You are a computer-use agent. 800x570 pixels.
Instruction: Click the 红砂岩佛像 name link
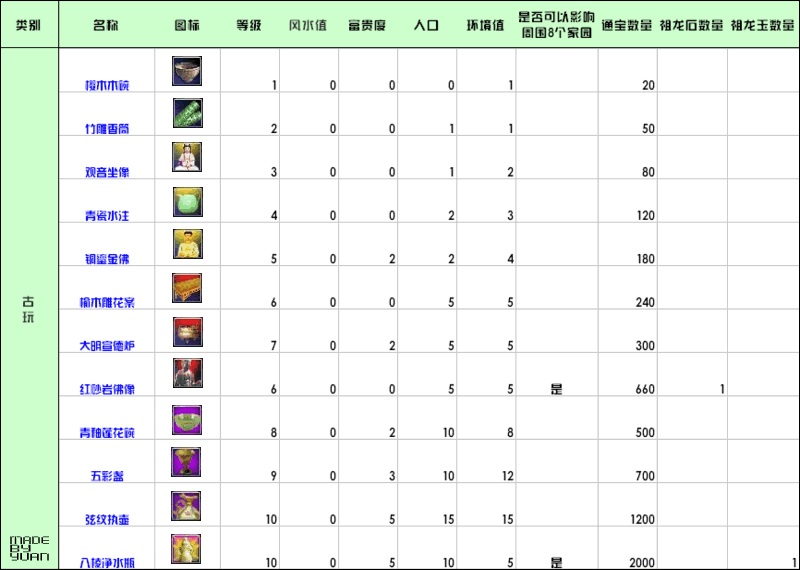[107, 389]
